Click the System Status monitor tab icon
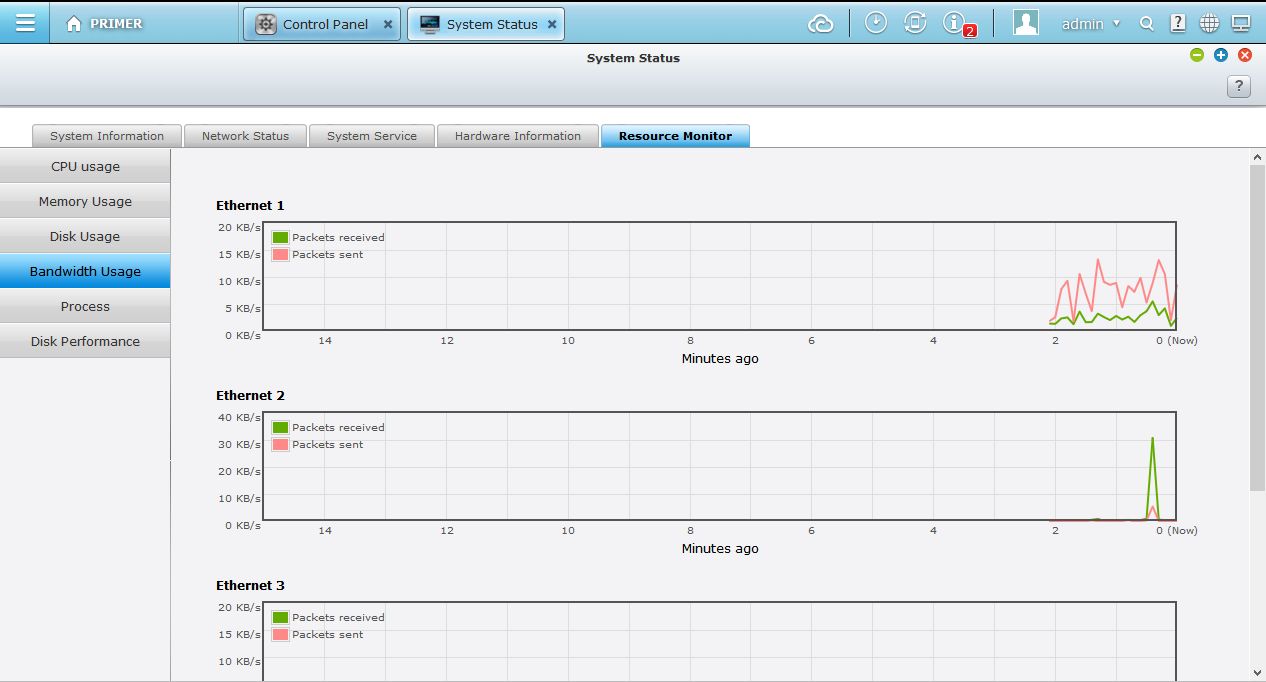This screenshot has height=682, width=1266. click(x=430, y=25)
